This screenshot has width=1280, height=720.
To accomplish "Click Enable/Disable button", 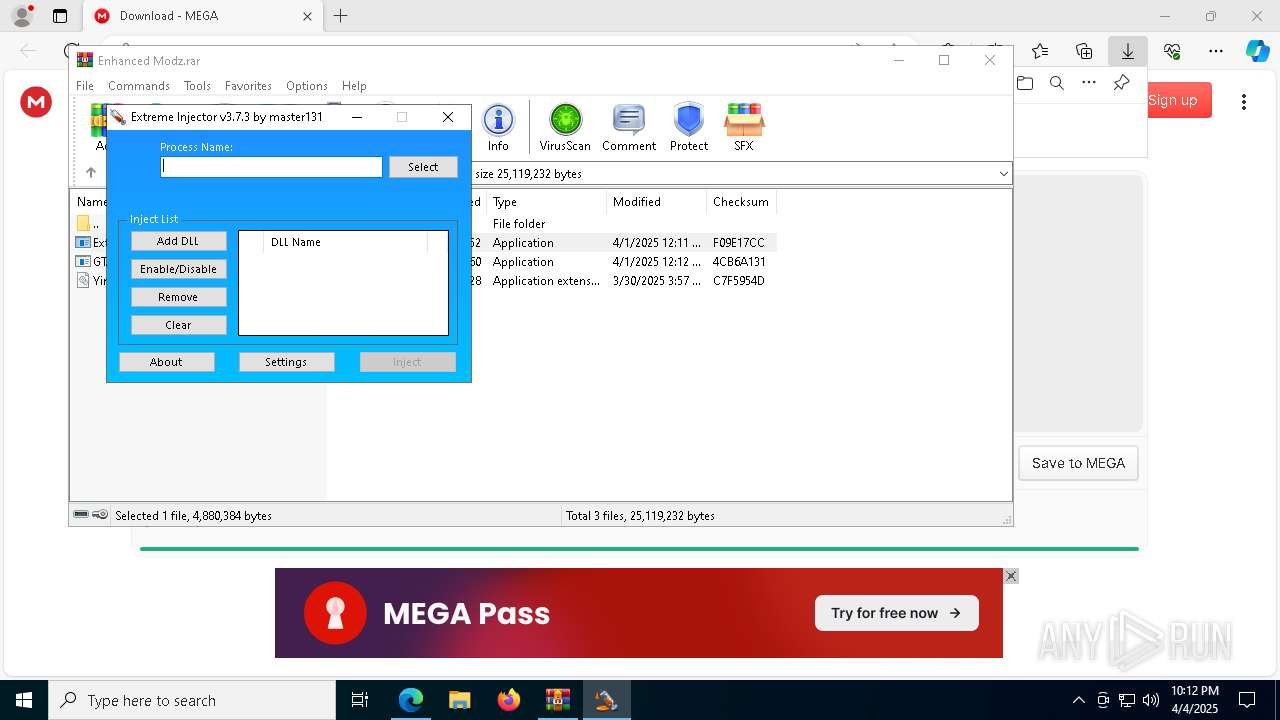I will tap(178, 269).
